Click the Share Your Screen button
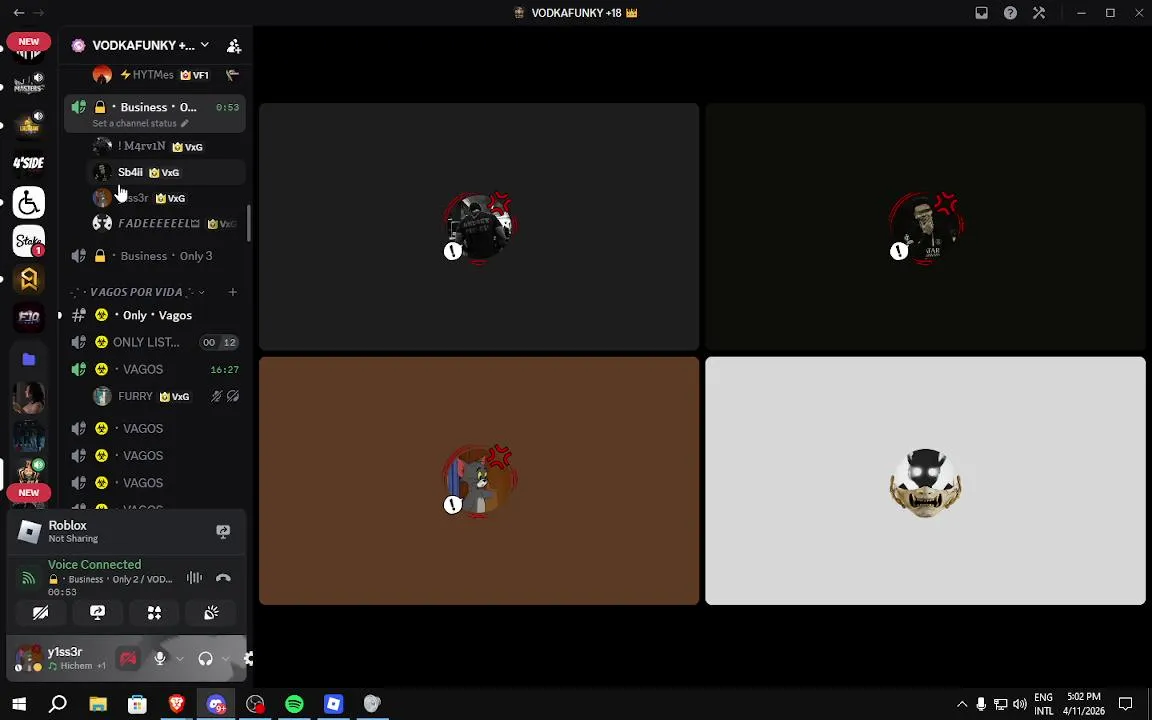The width and height of the screenshot is (1152, 720). (x=97, y=613)
